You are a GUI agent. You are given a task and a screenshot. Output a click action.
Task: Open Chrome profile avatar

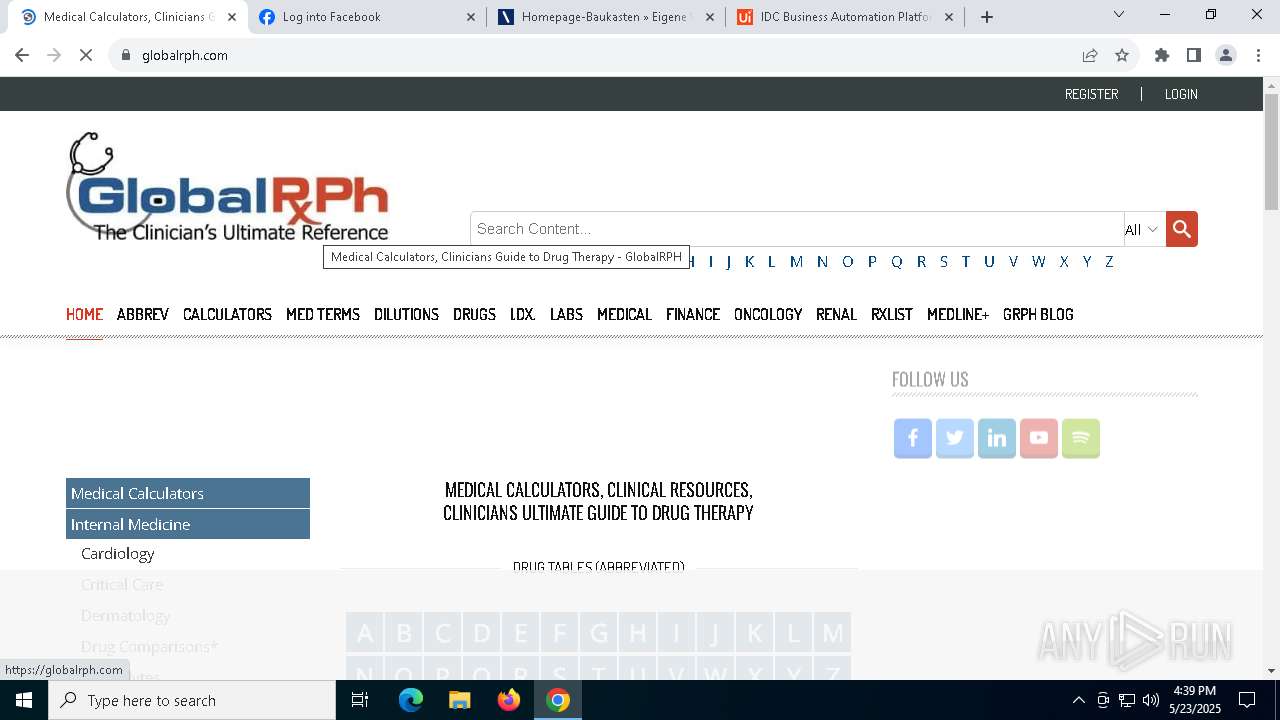(1226, 55)
